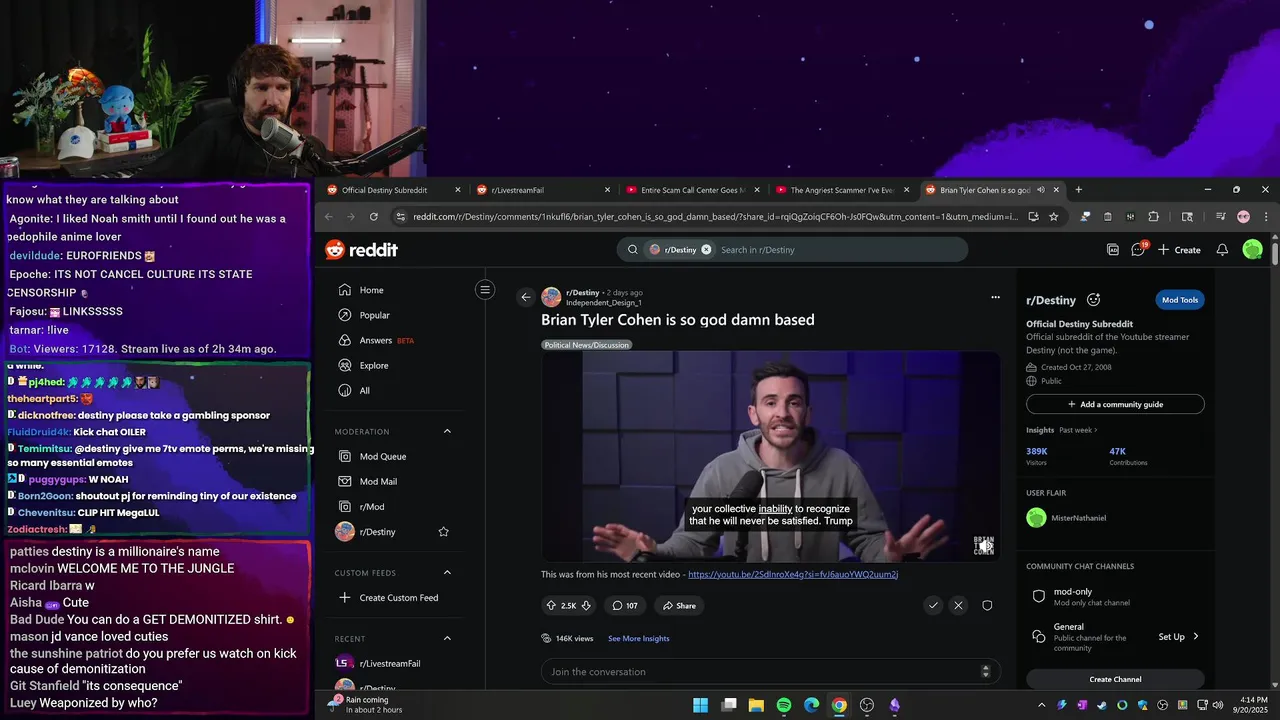Click the Join the conversation field

pyautogui.click(x=770, y=672)
